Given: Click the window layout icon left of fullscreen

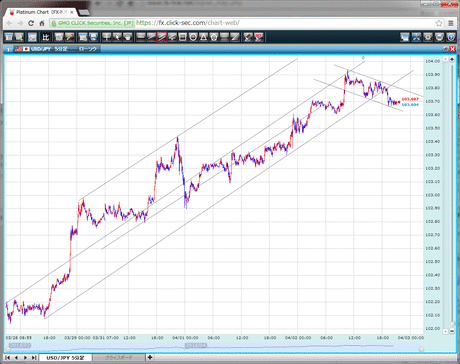Looking at the screenshot, I should coord(405,37).
